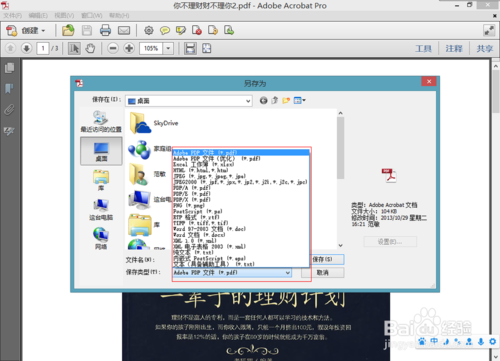Choose the Hand pan tool
The width and height of the screenshot is (500, 361).
click(x=90, y=49)
